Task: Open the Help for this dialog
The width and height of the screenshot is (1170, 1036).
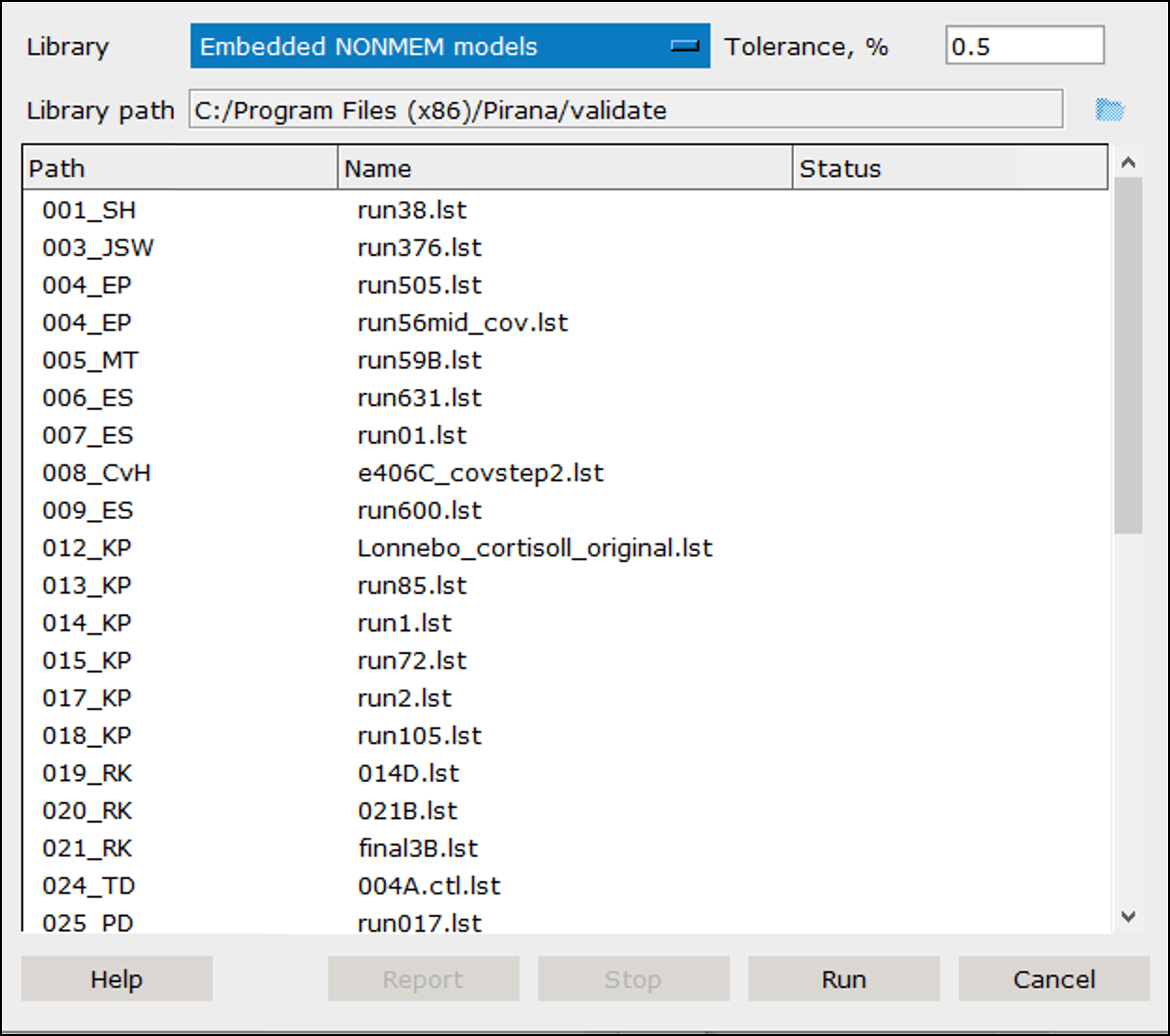Action: point(117,979)
